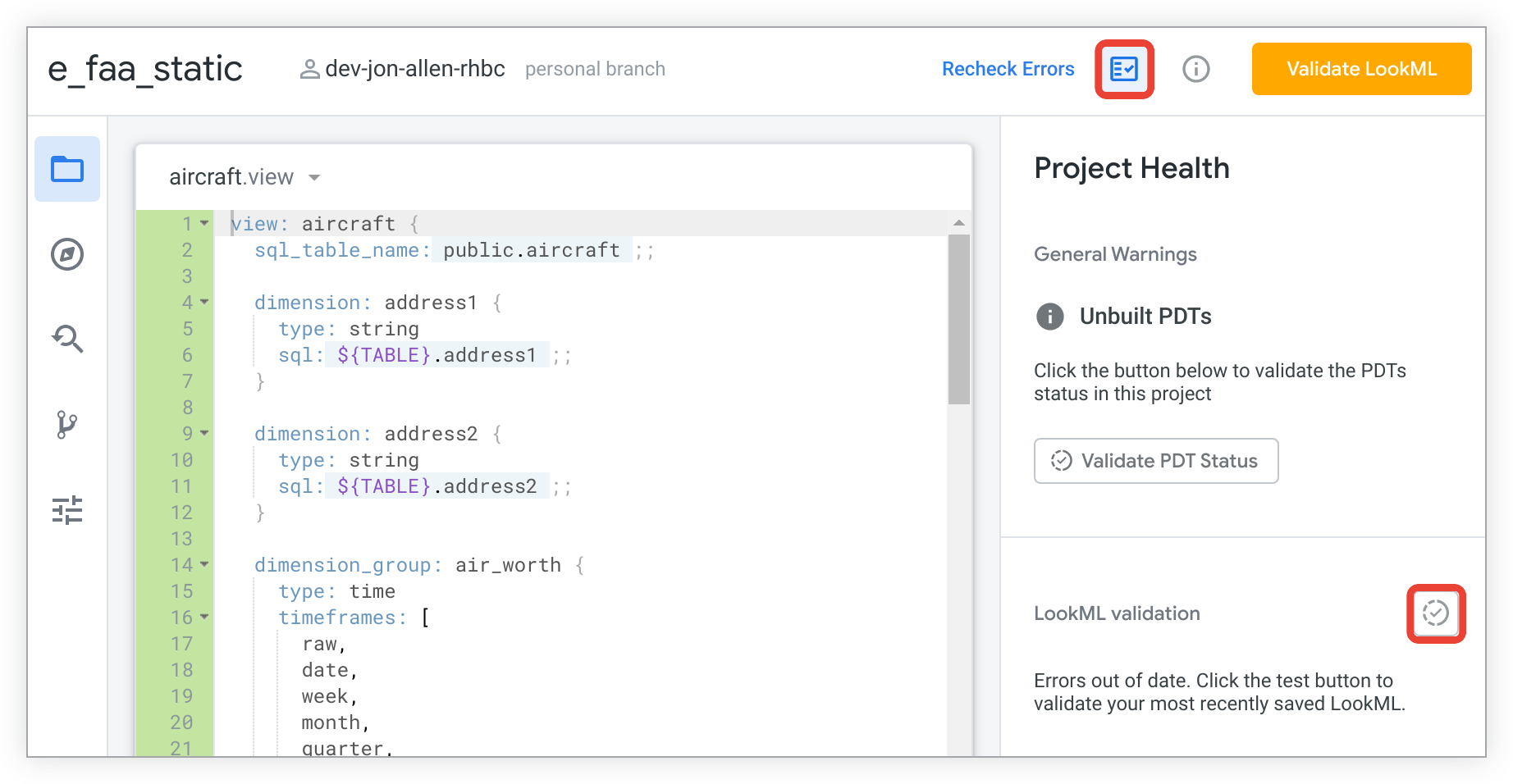This screenshot has height=784, width=1513.
Task: Open find and replace sidebar icon
Action: [67, 339]
